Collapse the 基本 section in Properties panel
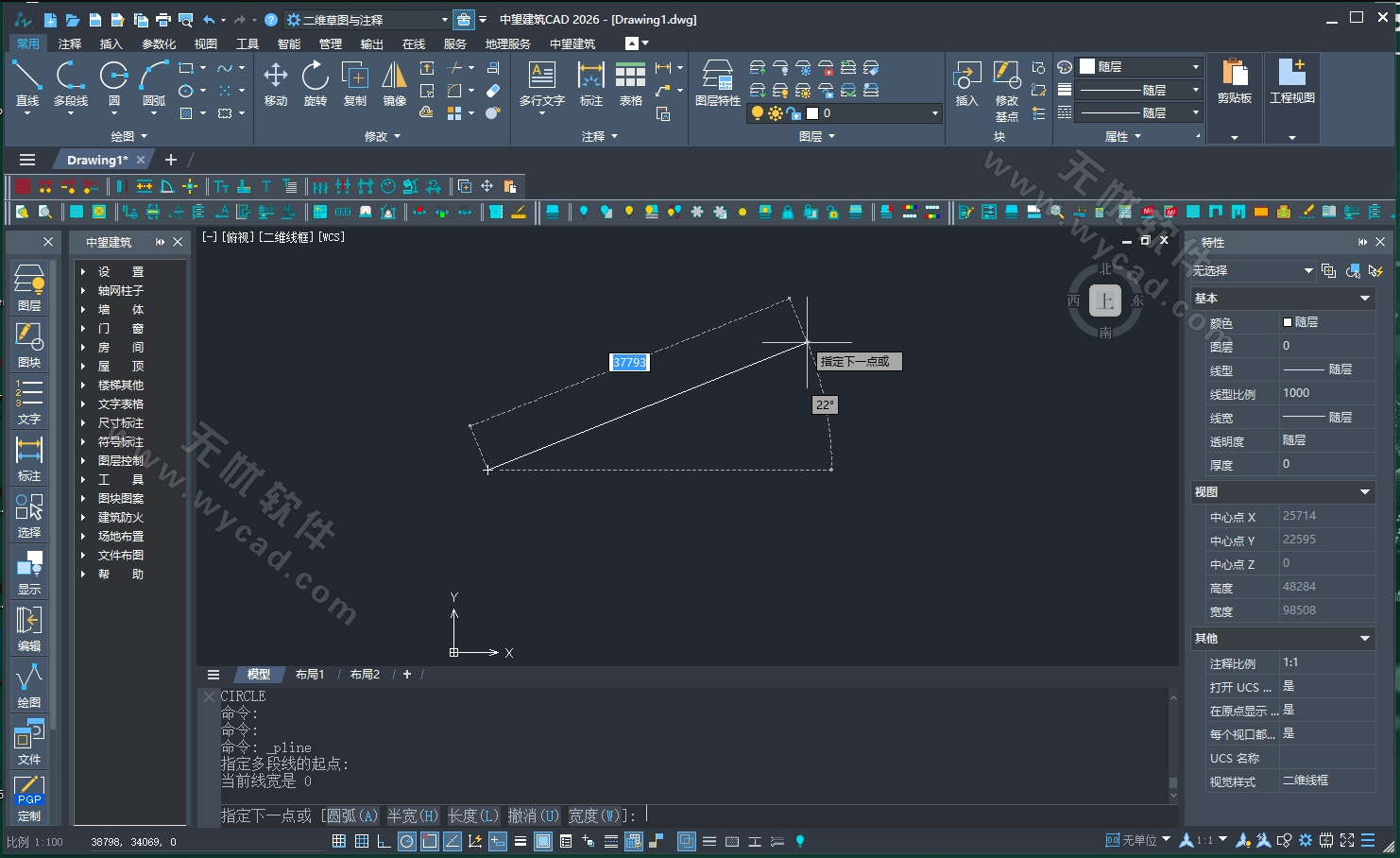 click(1364, 298)
